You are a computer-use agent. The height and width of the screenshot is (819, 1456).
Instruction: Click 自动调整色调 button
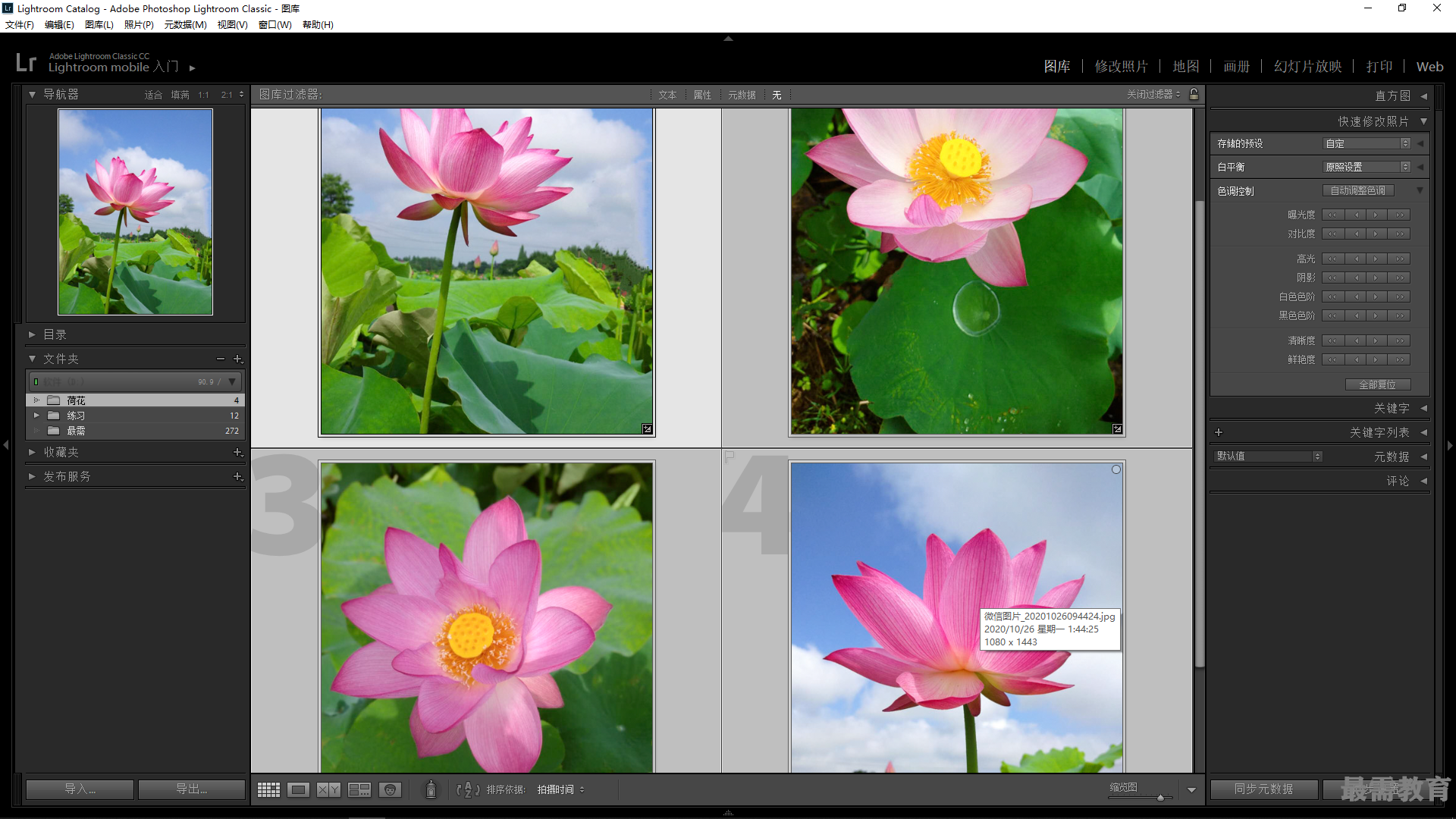pyautogui.click(x=1358, y=190)
